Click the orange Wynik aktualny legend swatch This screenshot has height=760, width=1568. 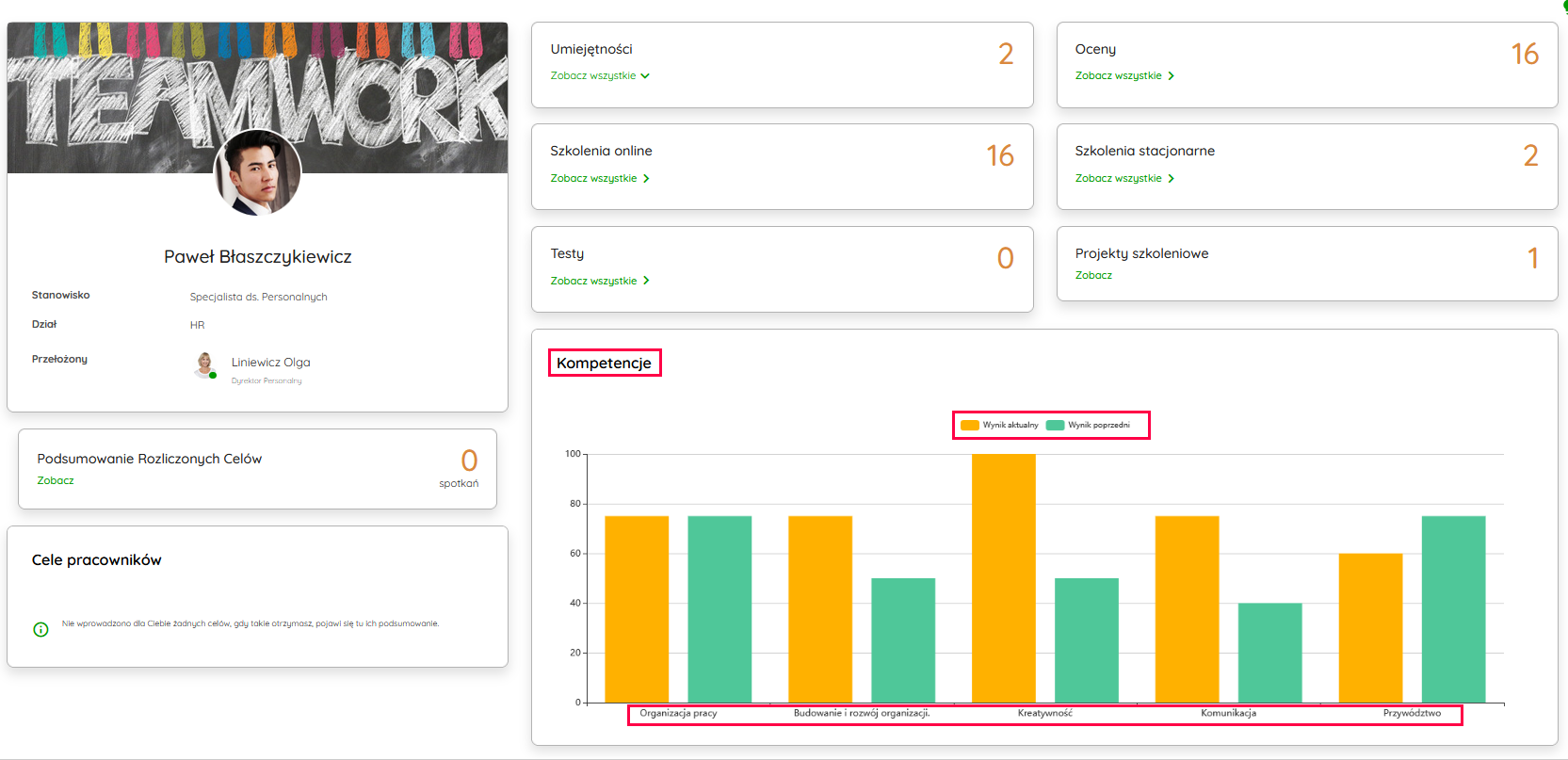(x=969, y=426)
